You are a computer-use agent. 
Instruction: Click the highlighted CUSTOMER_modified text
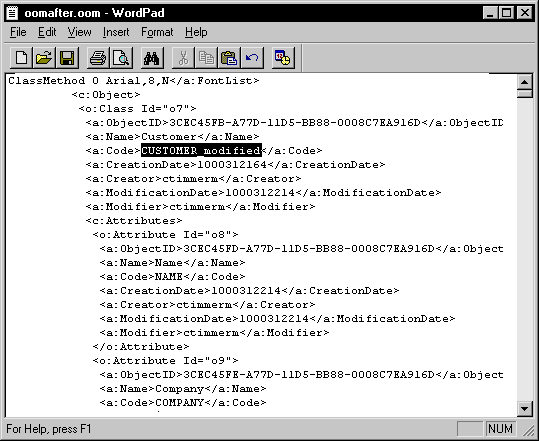pyautogui.click(x=201, y=151)
